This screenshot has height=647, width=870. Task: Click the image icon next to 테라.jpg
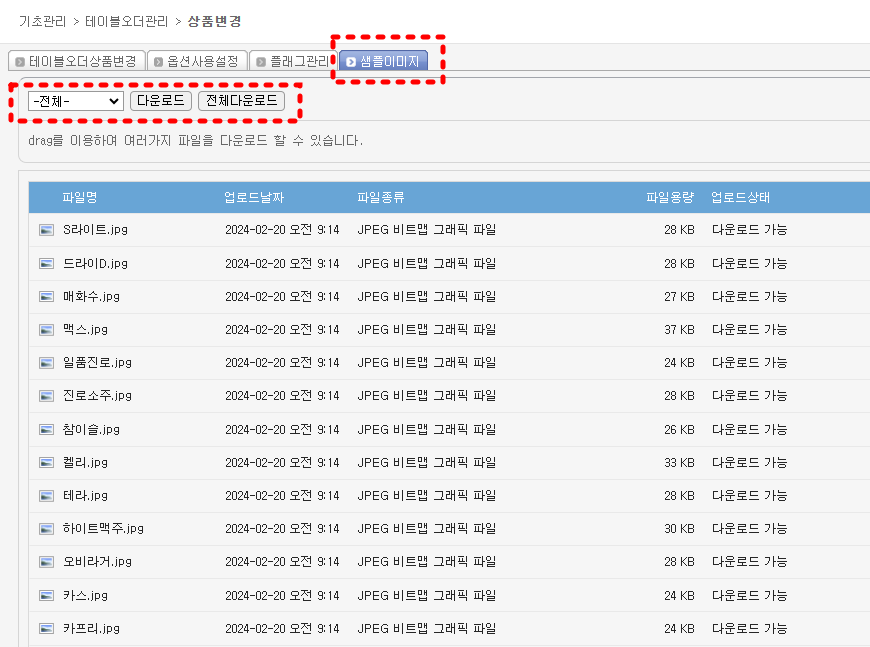tap(46, 496)
